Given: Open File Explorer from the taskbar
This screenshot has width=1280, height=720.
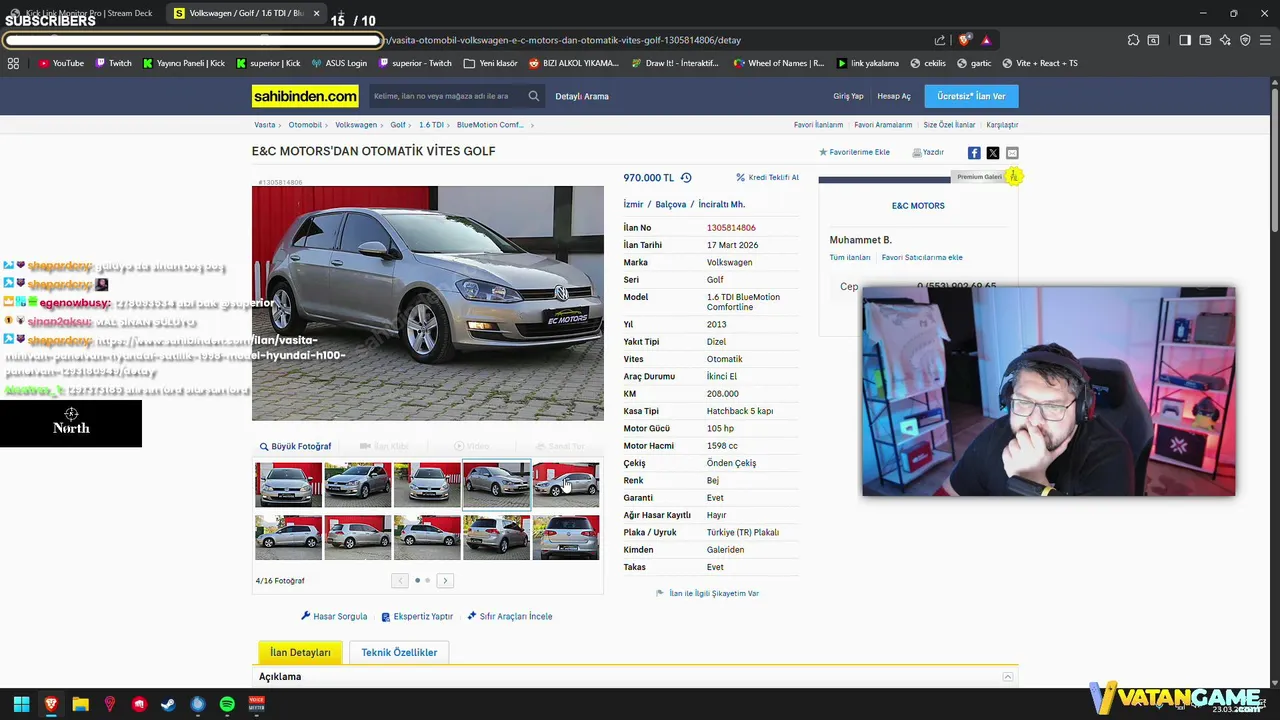Looking at the screenshot, I should click(80, 704).
